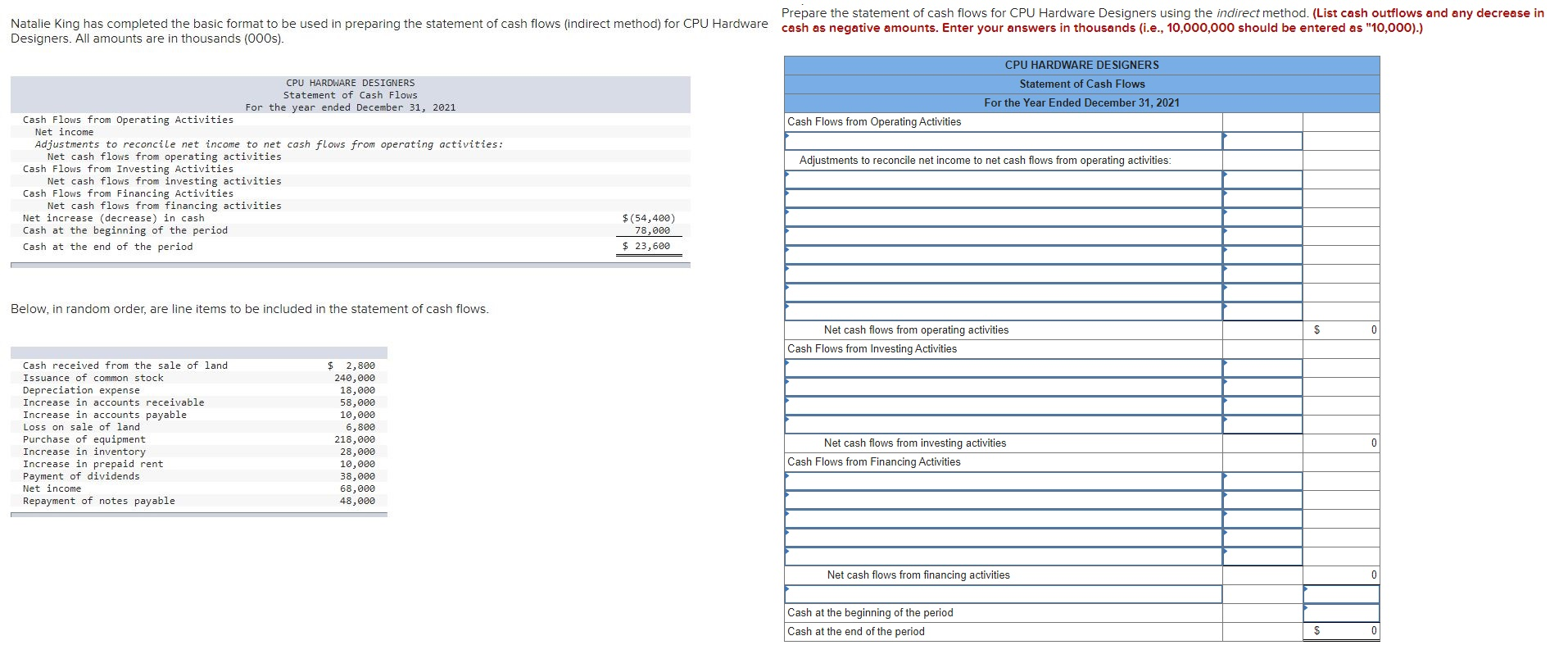Click 'Loss on sale of land' line item
The width and height of the screenshot is (1568, 645).
pos(81,427)
